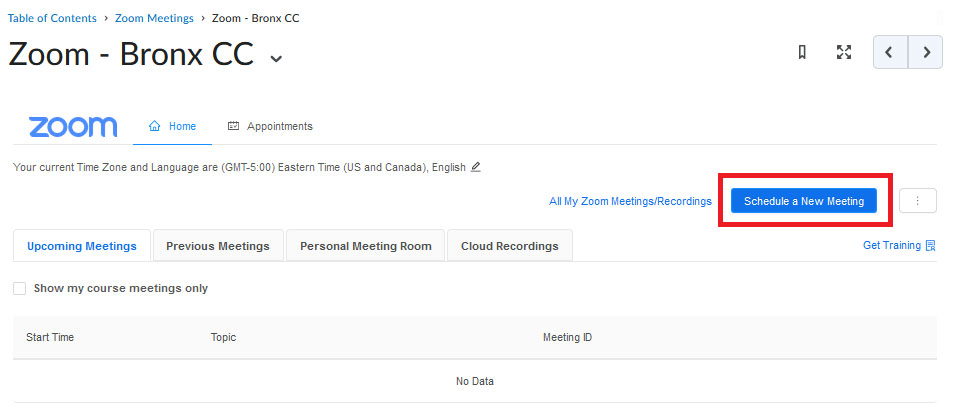
Task: Click the No Data text
Action: point(475,381)
